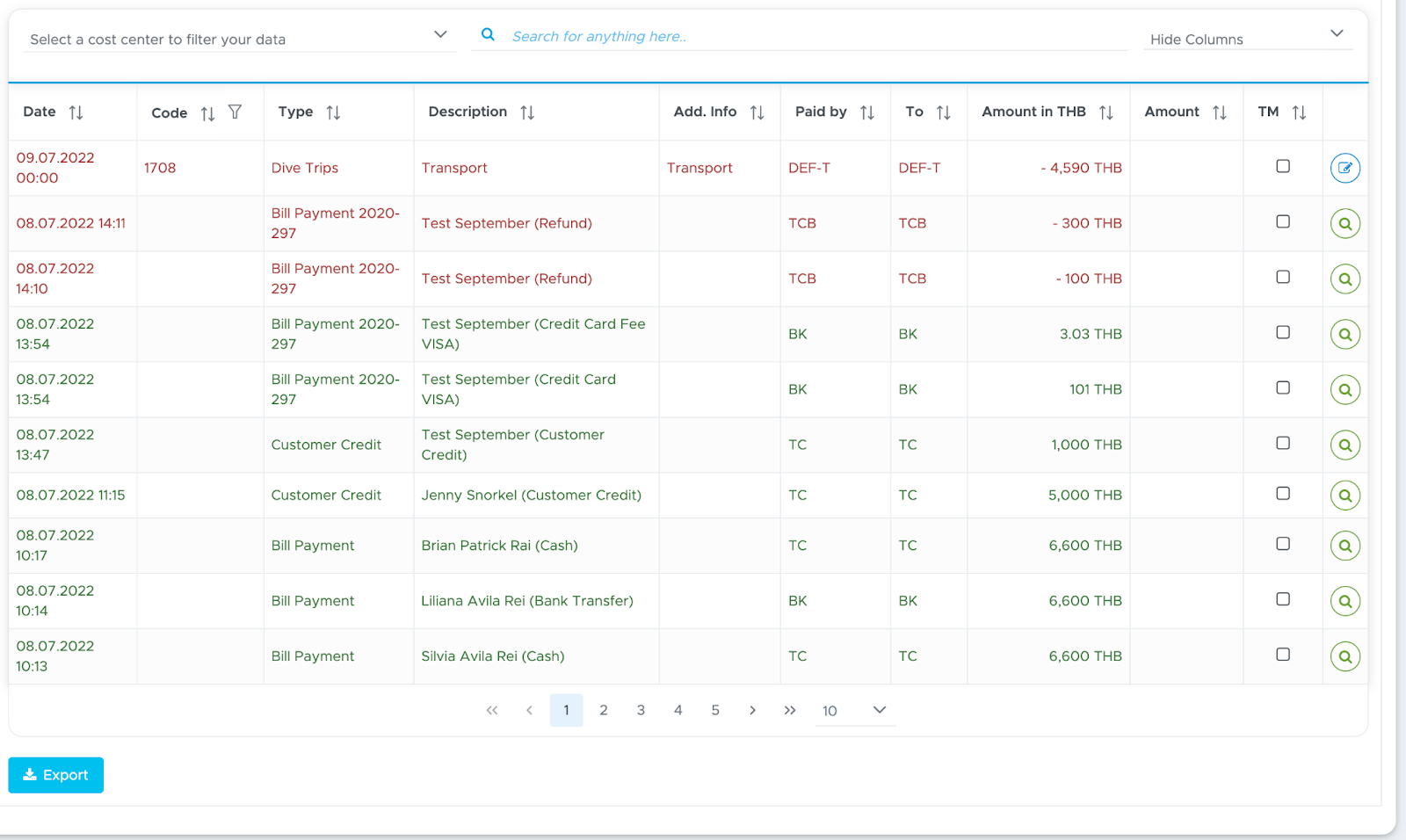Screen dimensions: 1406x840
Task: Open the cost center filter dropdown
Action: 240,38
